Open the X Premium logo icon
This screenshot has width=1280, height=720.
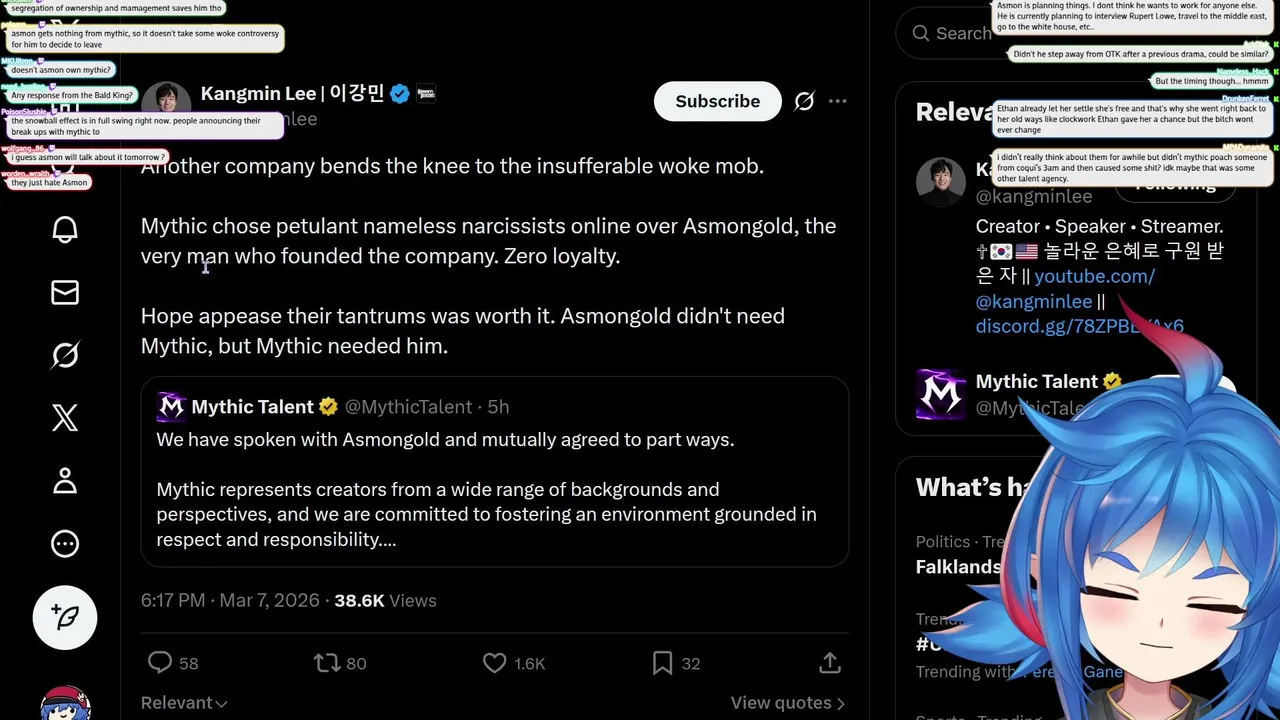tap(65, 418)
